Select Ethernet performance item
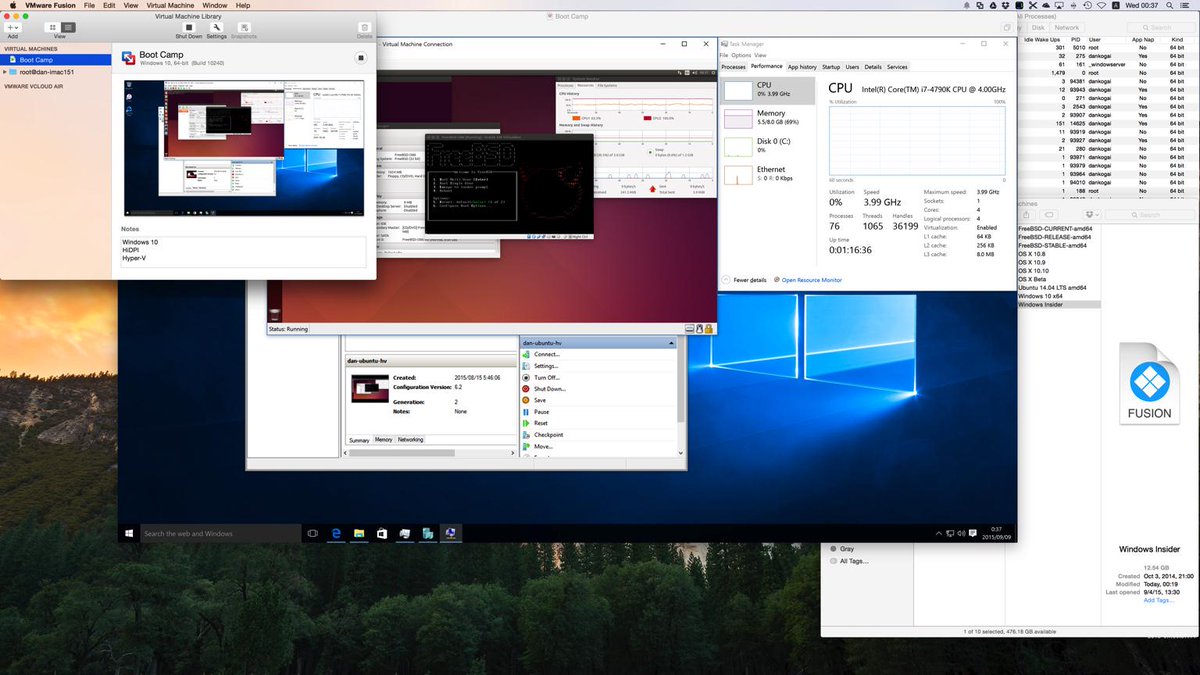This screenshot has height=675, width=1200. tap(768, 174)
